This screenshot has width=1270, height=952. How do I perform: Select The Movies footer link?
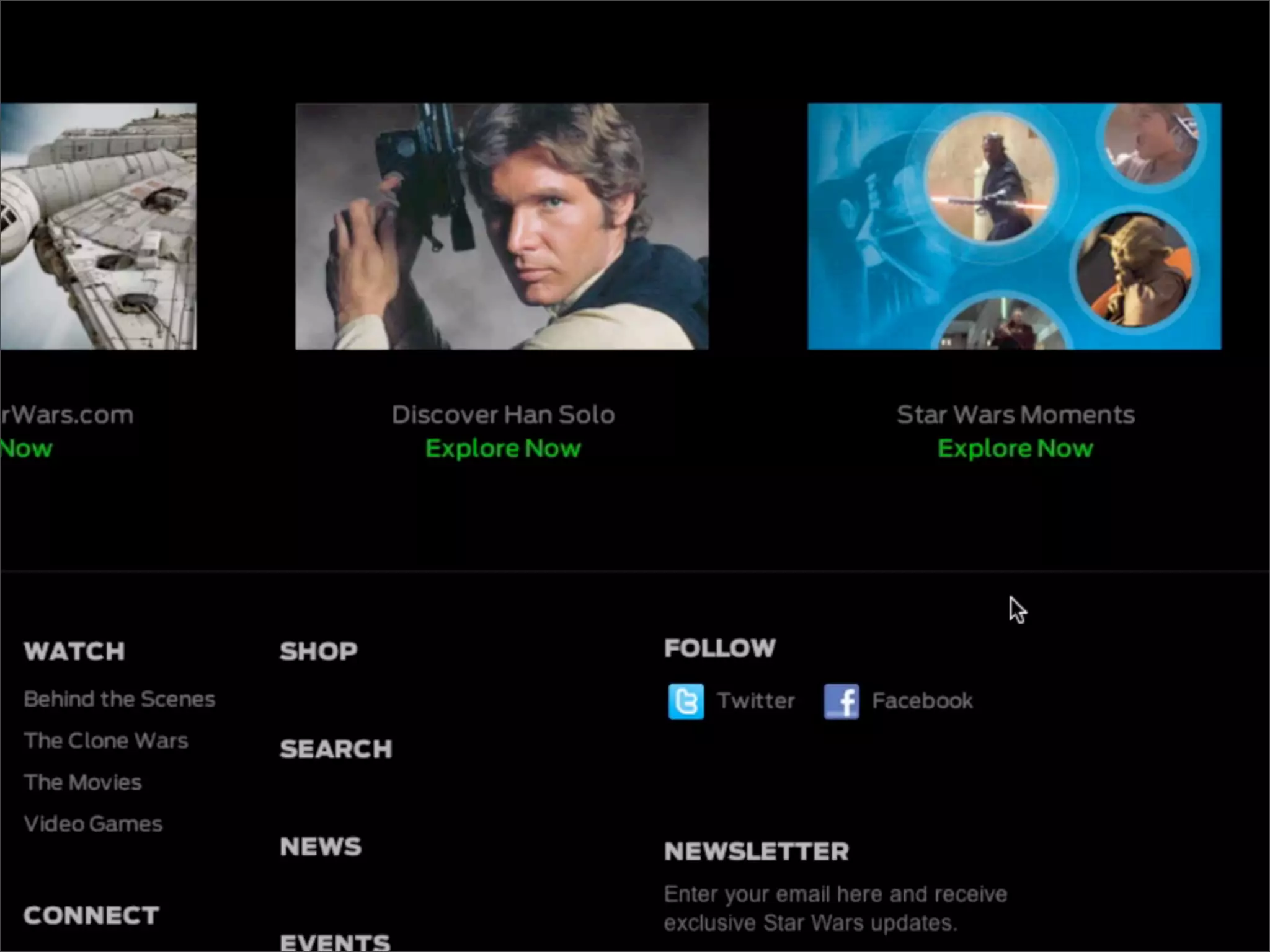pos(83,782)
